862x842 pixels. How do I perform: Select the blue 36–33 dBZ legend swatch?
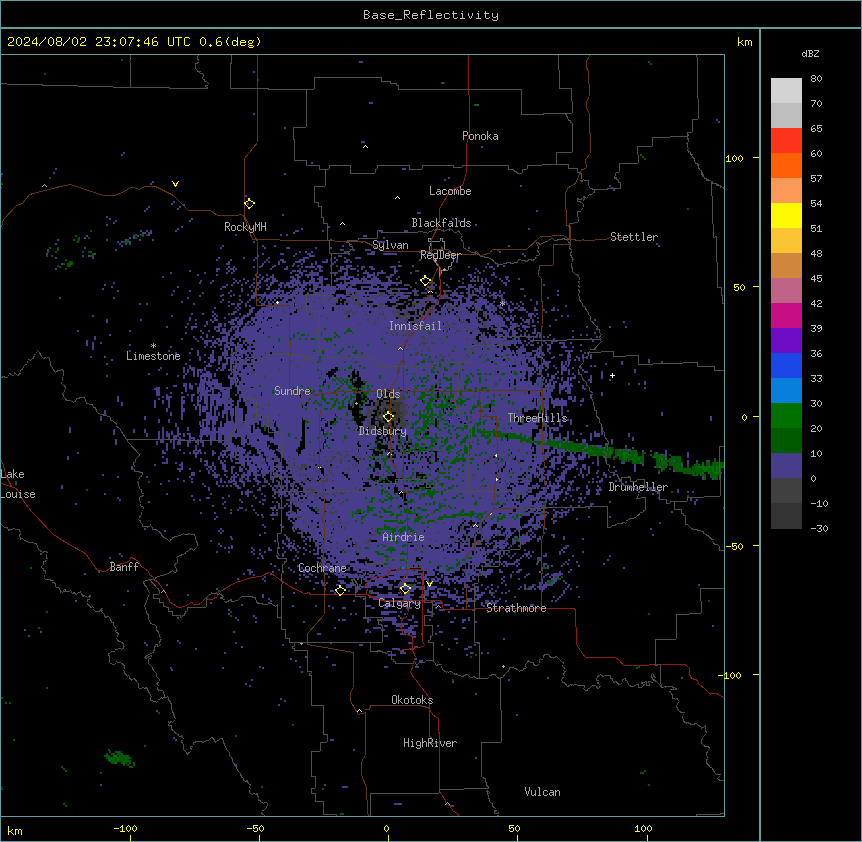(786, 365)
